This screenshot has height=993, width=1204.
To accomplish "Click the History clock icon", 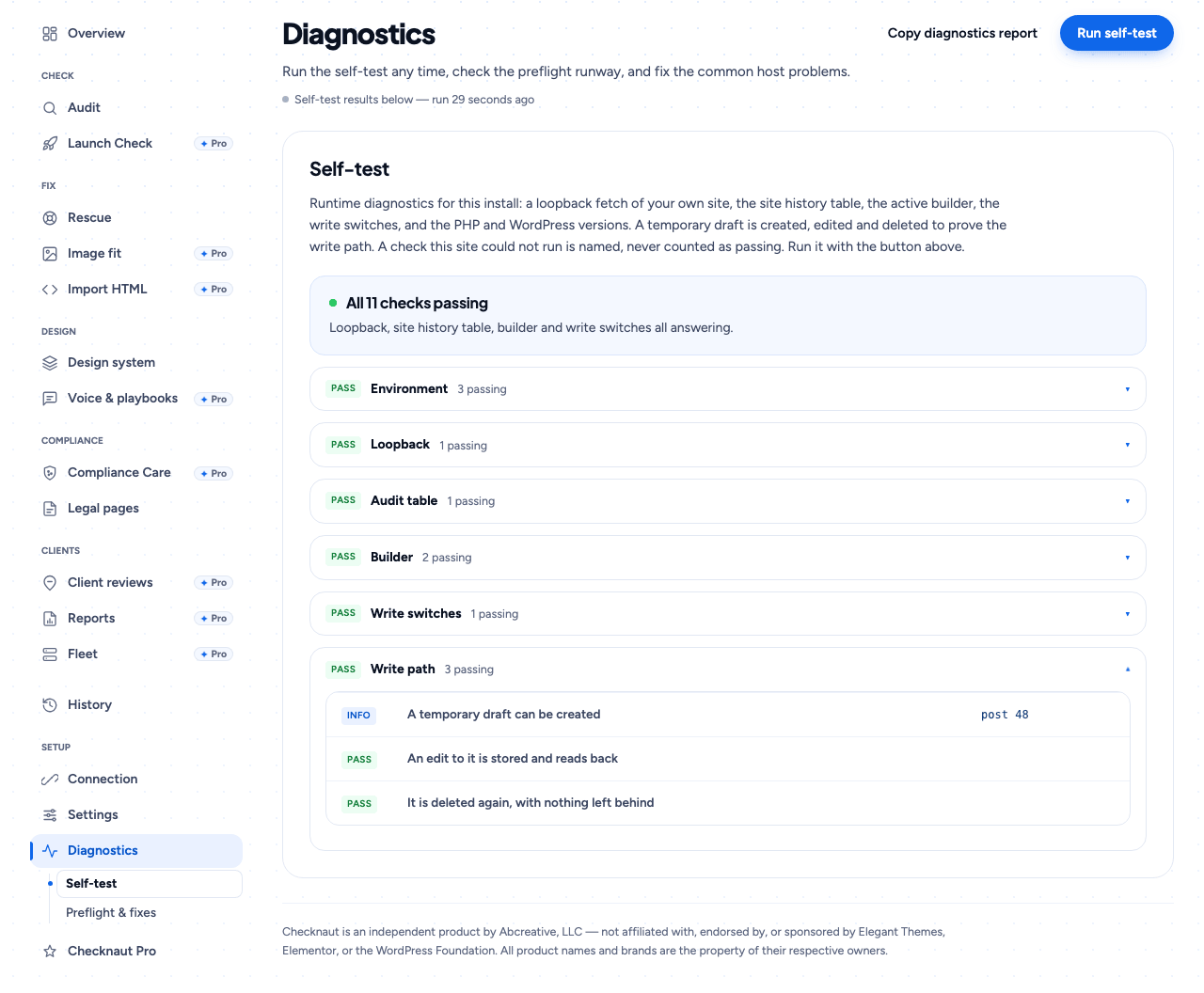I will 50,705.
